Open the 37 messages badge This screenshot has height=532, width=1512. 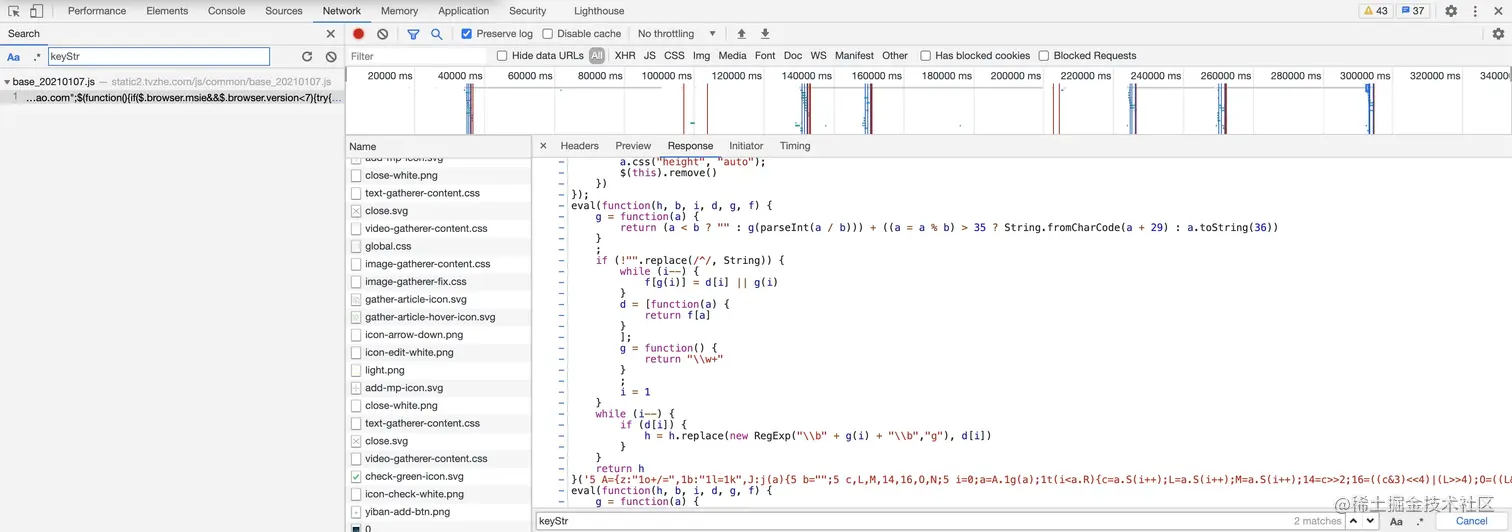point(1414,11)
